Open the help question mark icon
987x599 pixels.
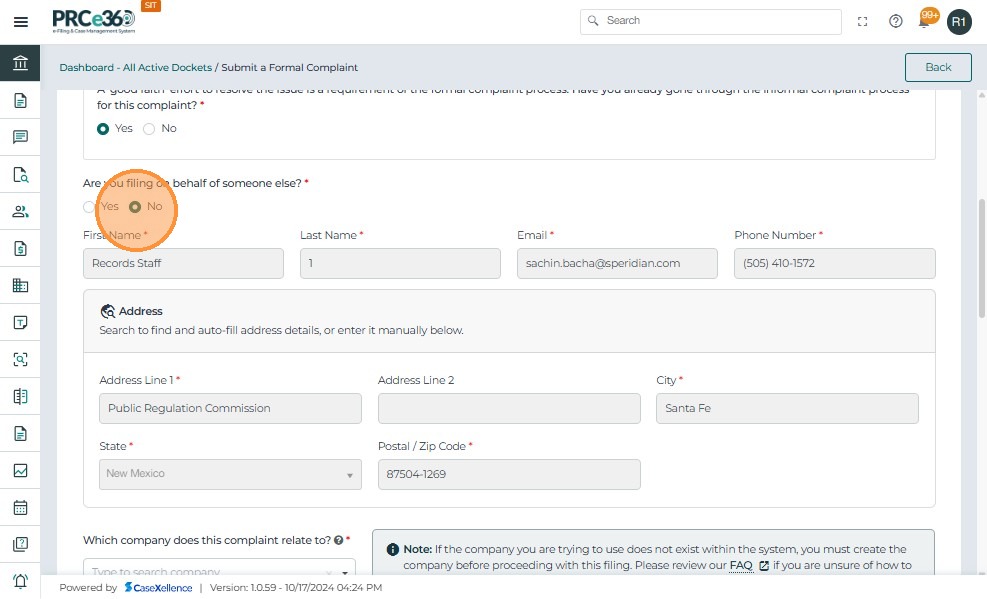[x=896, y=21]
